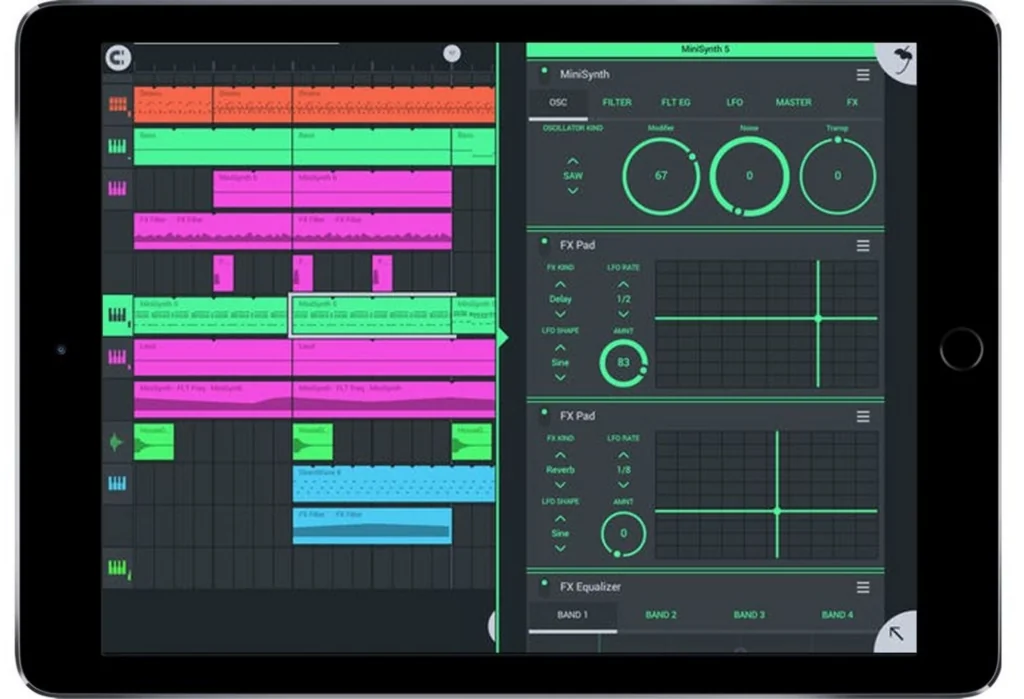Select BAND 4 in FX Equalizer
This screenshot has width=1024, height=699.
(837, 615)
